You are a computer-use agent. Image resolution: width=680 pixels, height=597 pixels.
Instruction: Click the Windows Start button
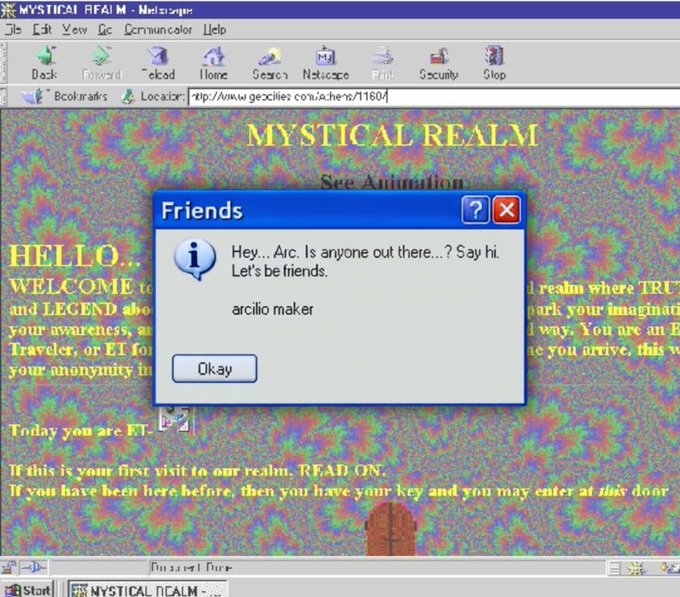27,590
